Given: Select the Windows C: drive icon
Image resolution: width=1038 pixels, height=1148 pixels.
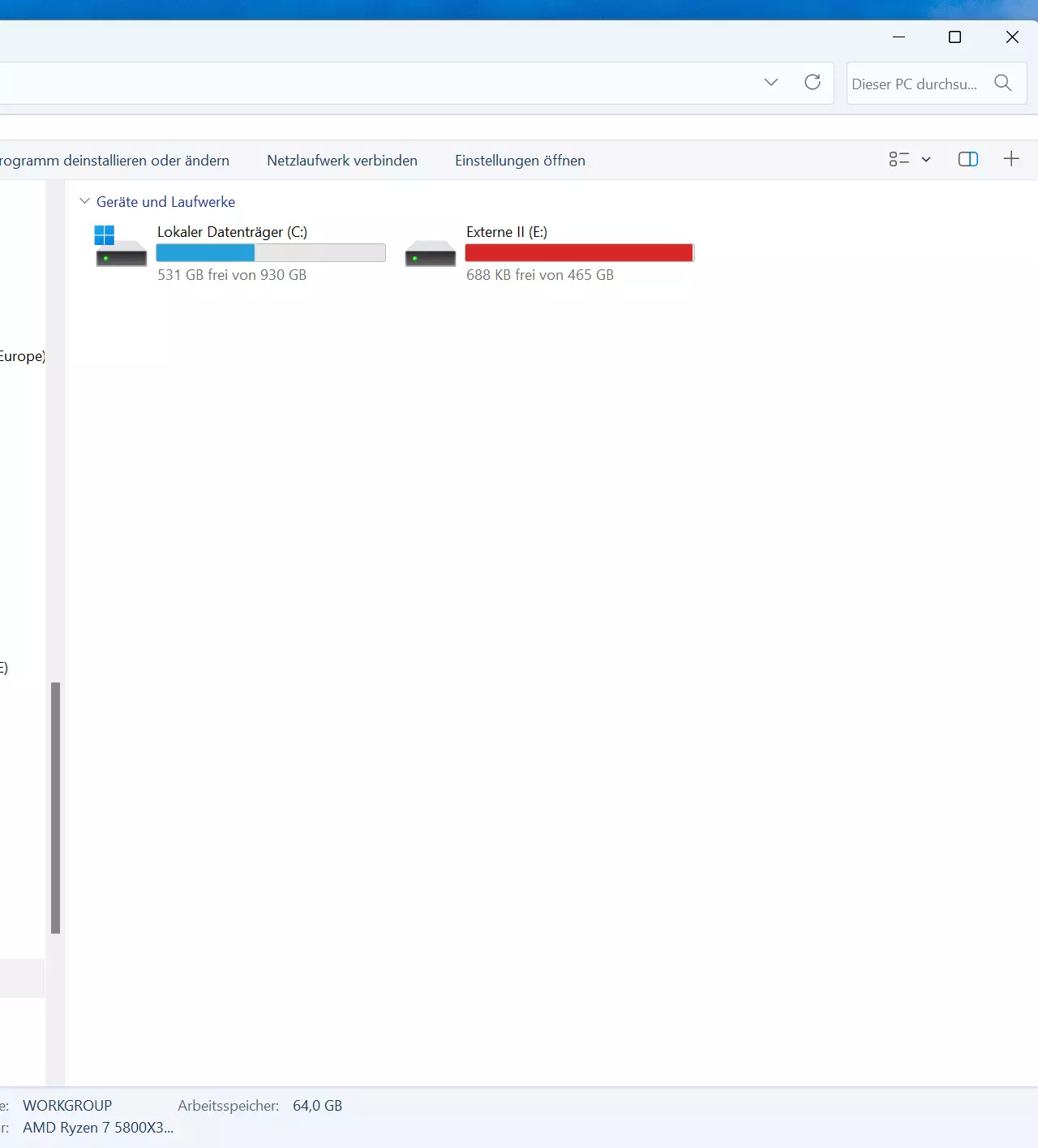Looking at the screenshot, I should 121,247.
